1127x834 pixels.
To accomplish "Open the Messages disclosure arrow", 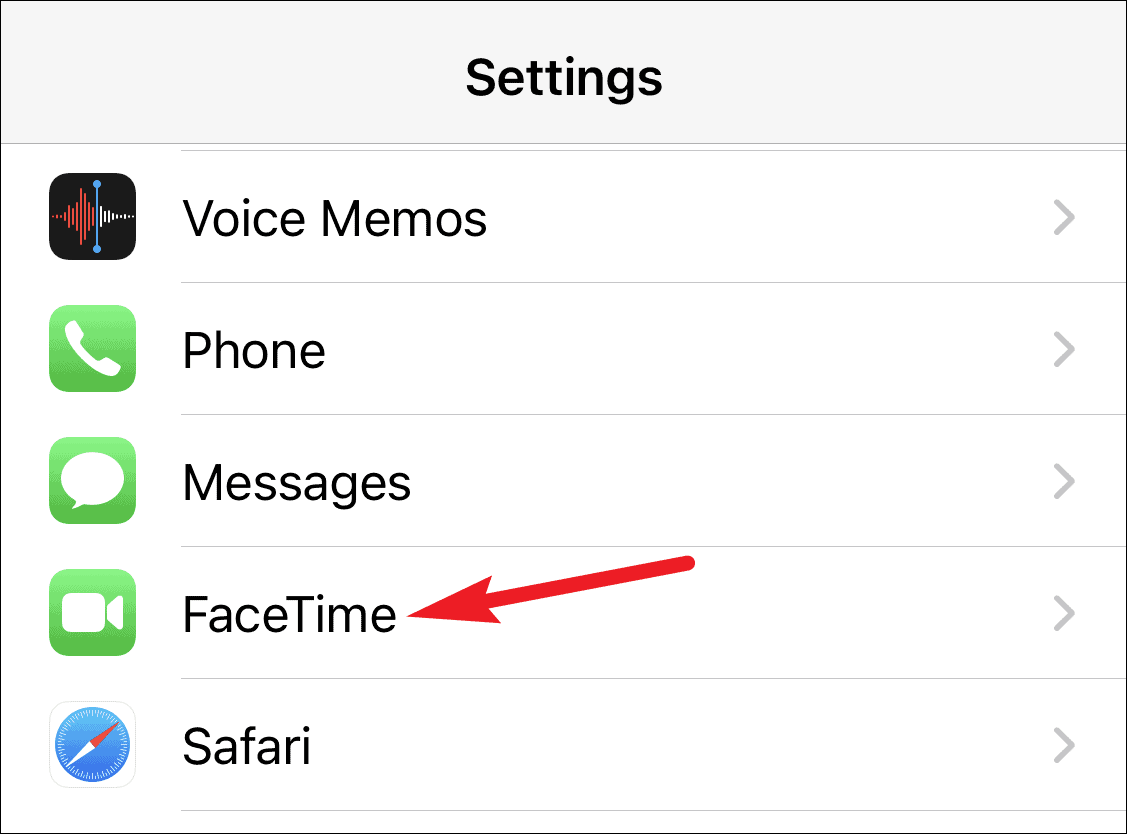I will 1063,482.
